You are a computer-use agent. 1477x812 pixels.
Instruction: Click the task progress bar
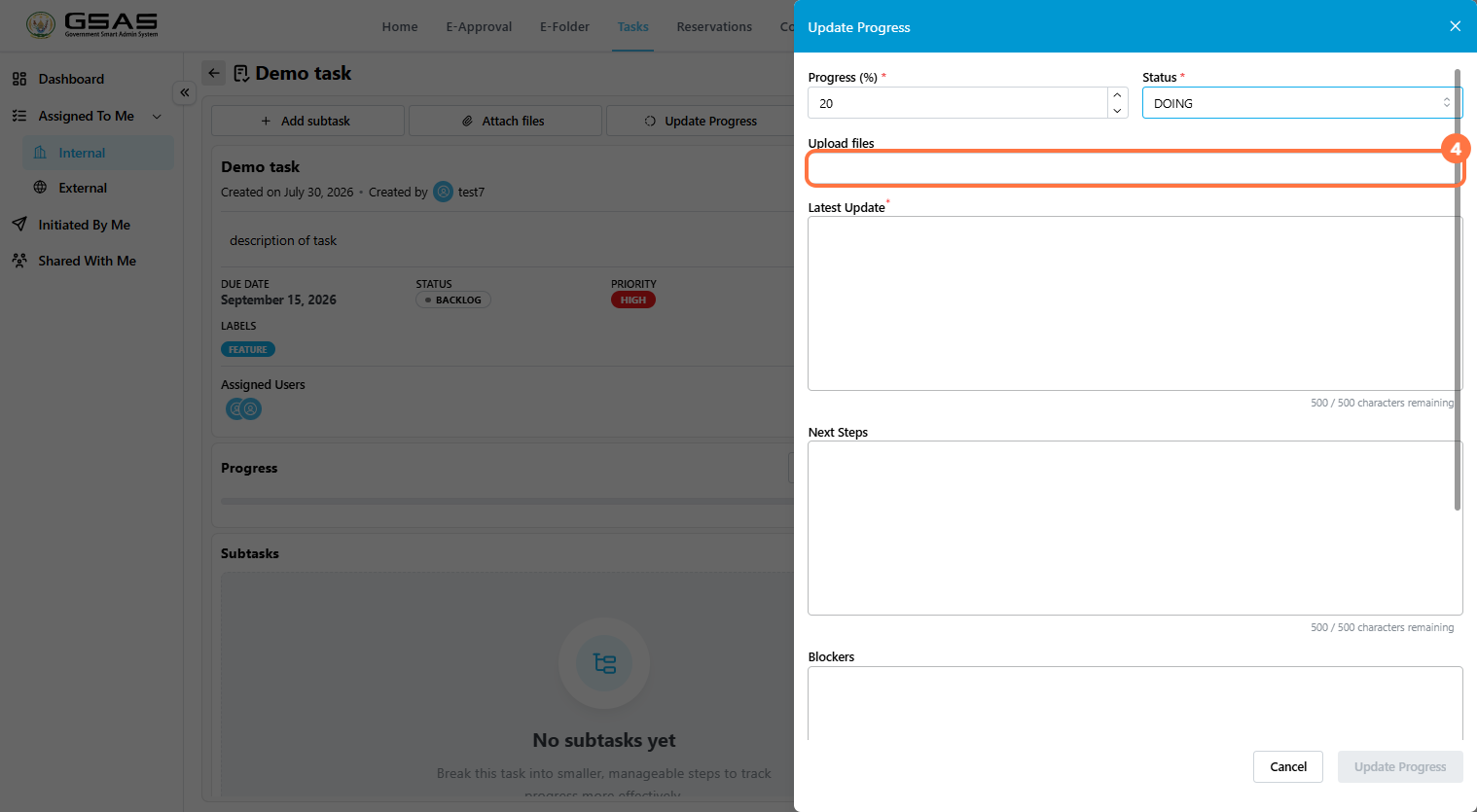tap(507, 501)
